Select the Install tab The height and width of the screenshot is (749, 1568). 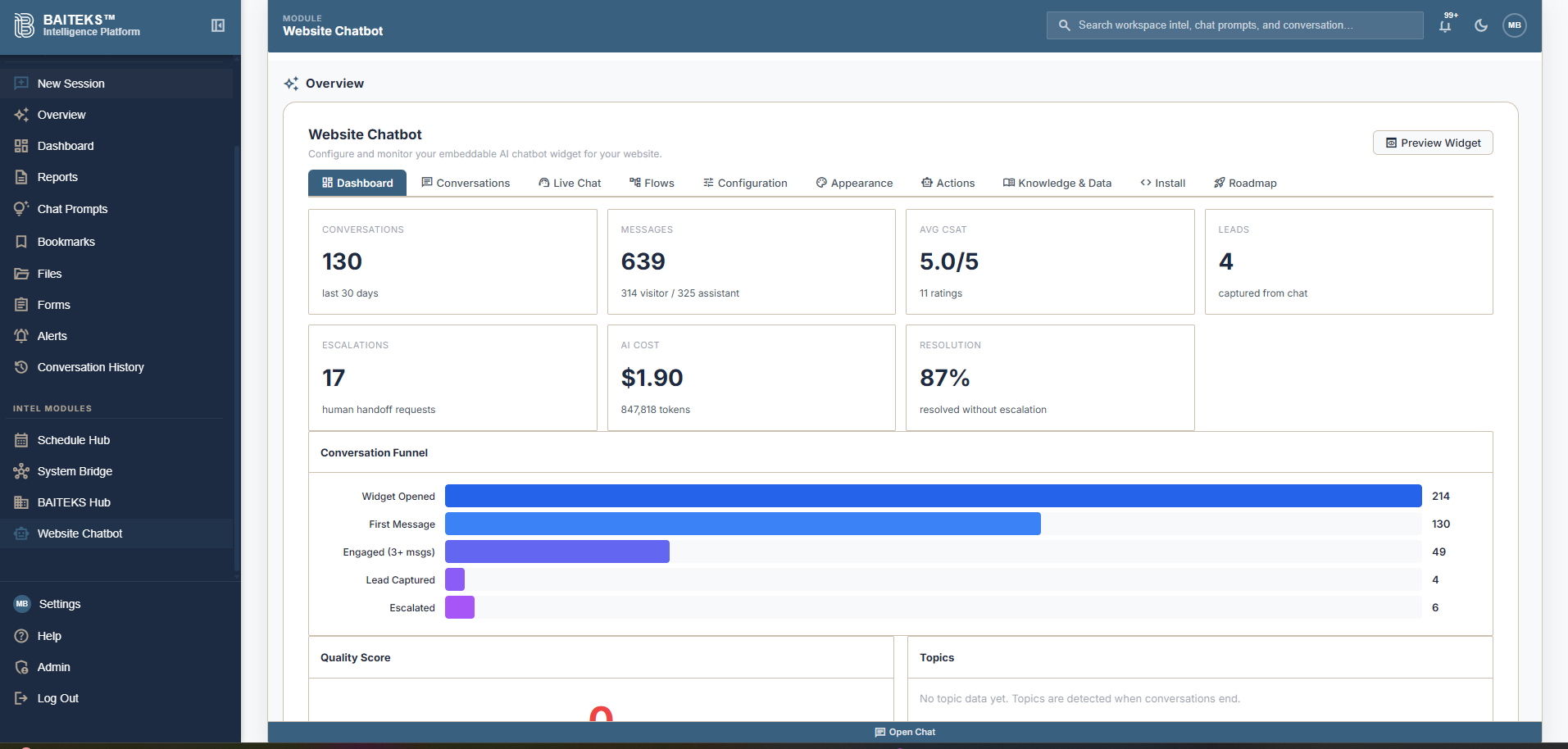[1162, 183]
